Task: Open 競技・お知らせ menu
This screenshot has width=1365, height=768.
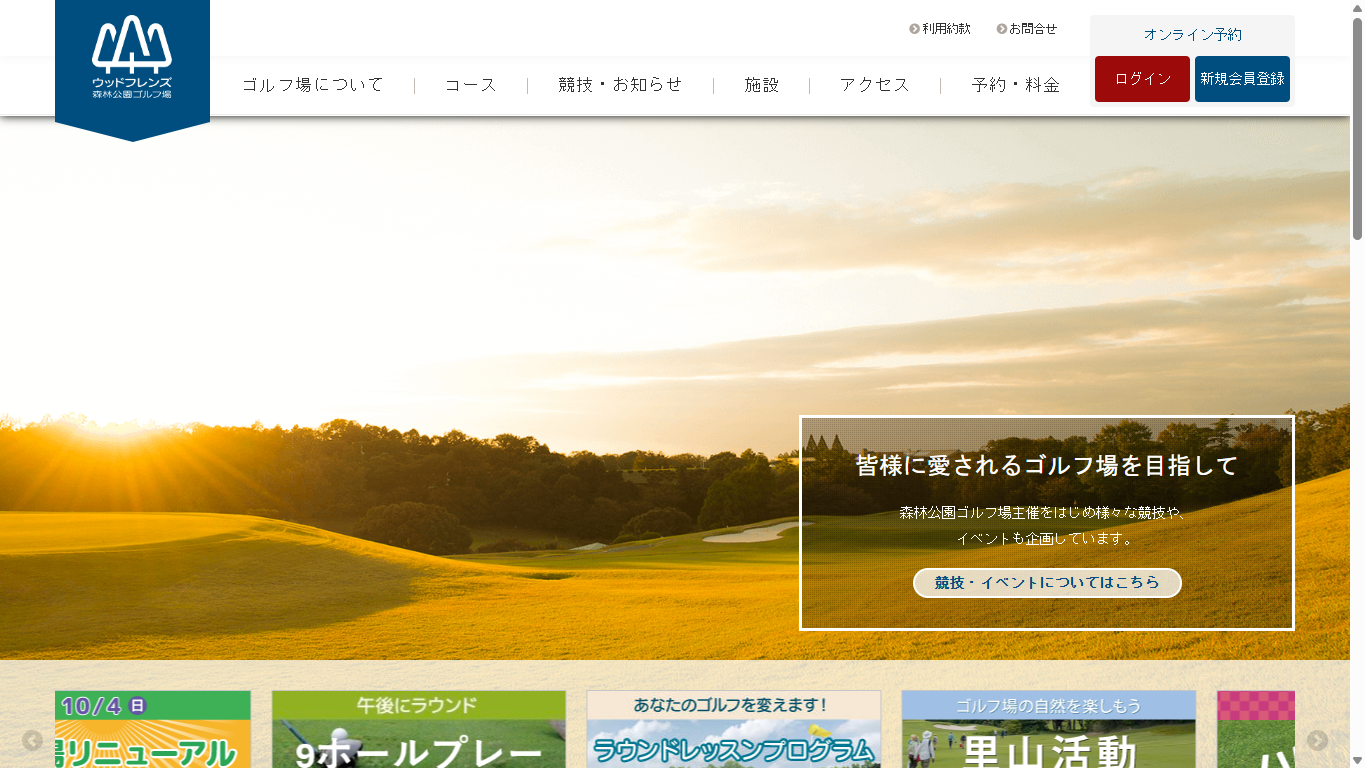Action: click(620, 85)
